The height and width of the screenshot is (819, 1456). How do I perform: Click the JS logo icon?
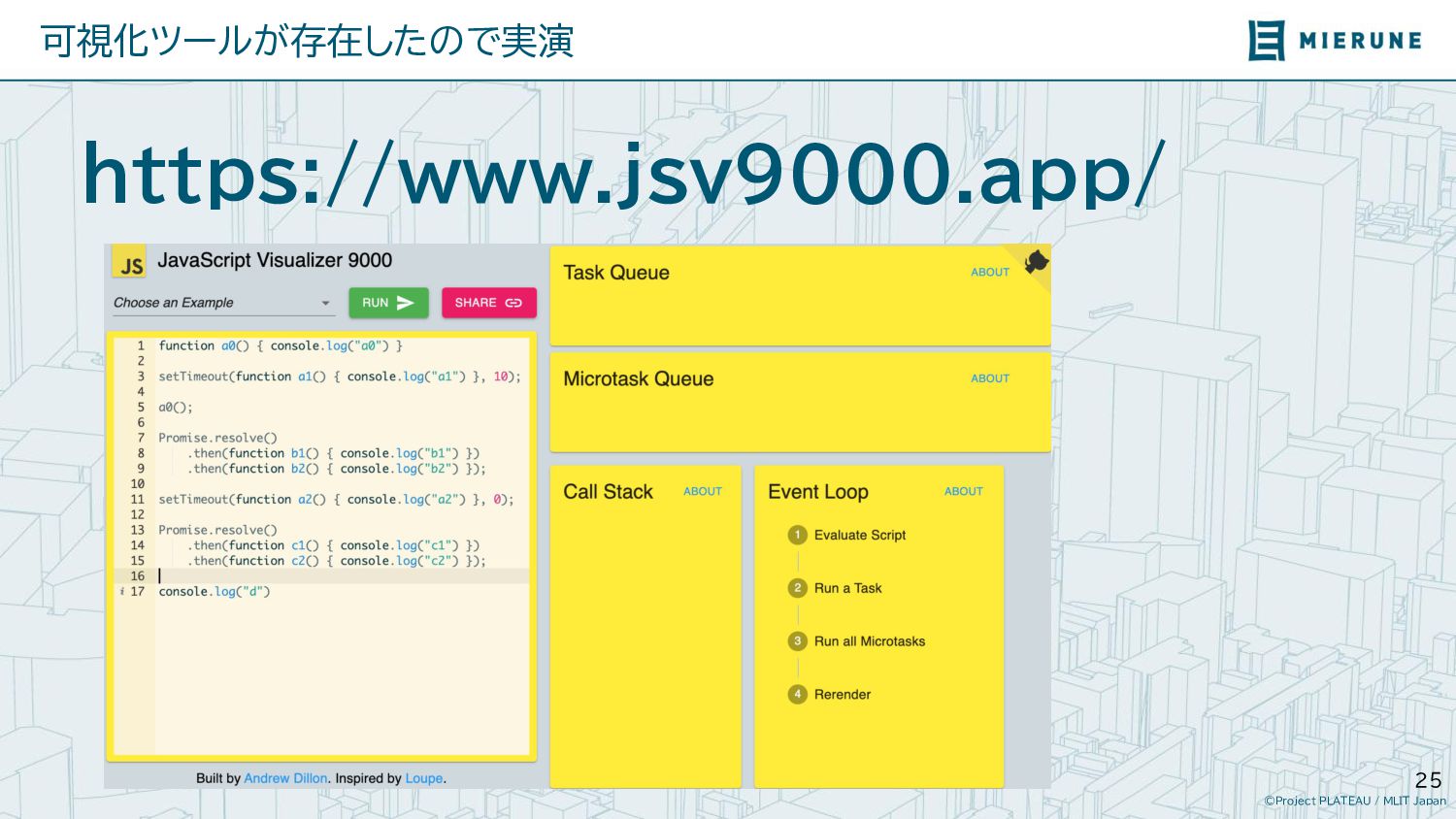(129, 262)
